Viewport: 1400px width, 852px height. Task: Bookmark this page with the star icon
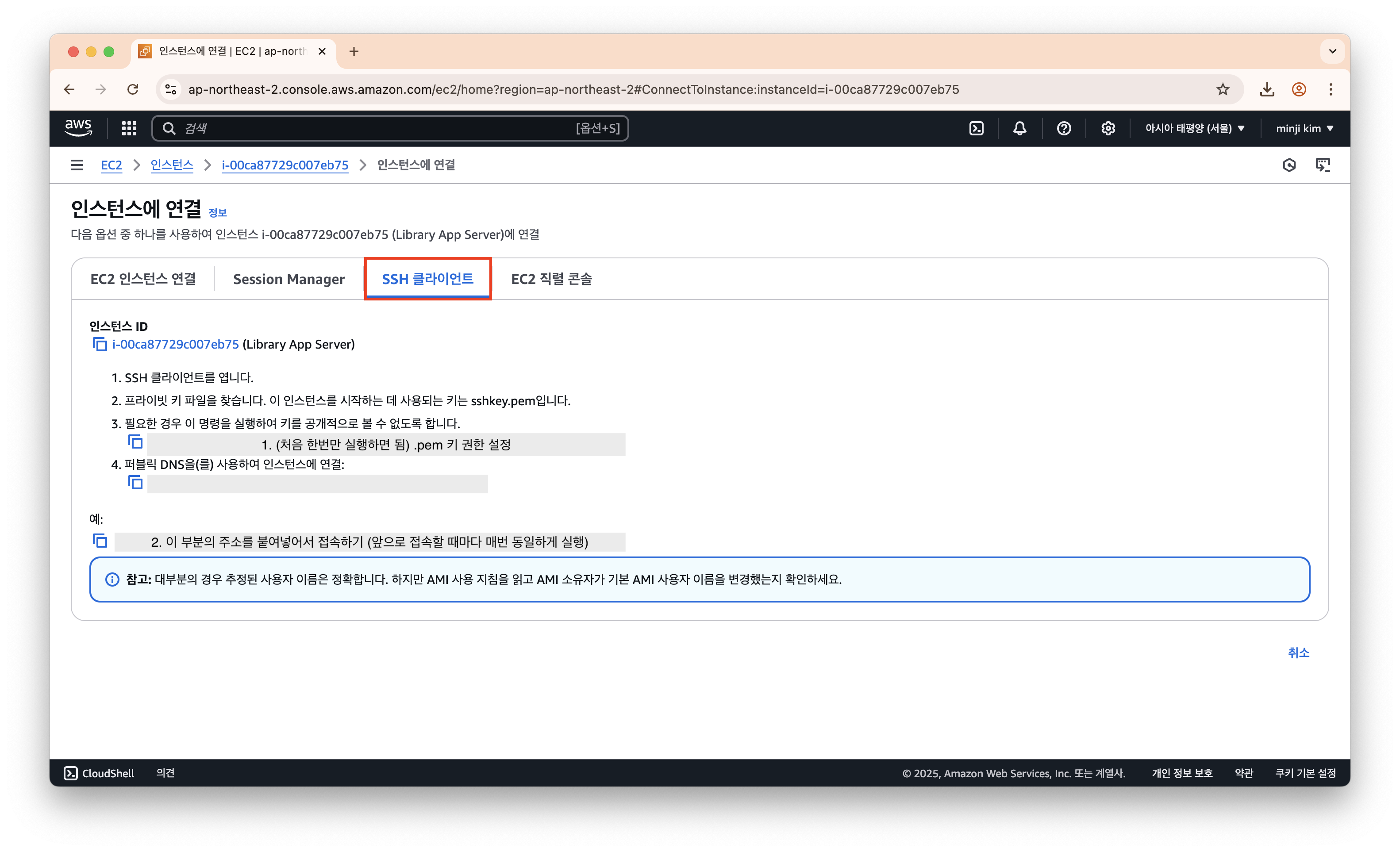point(1223,89)
